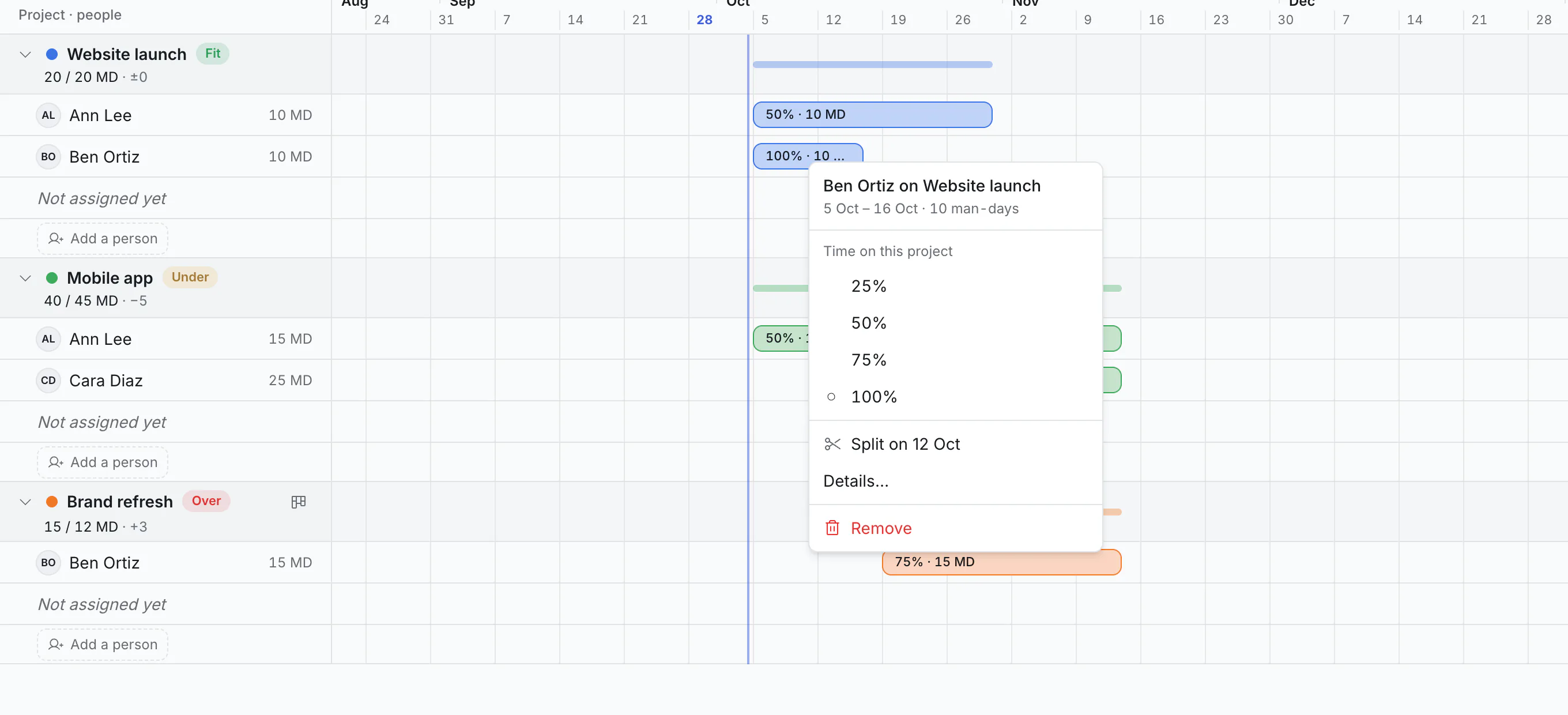Choose Split on 12 Oct
The image size is (1568, 715).
coord(956,444)
